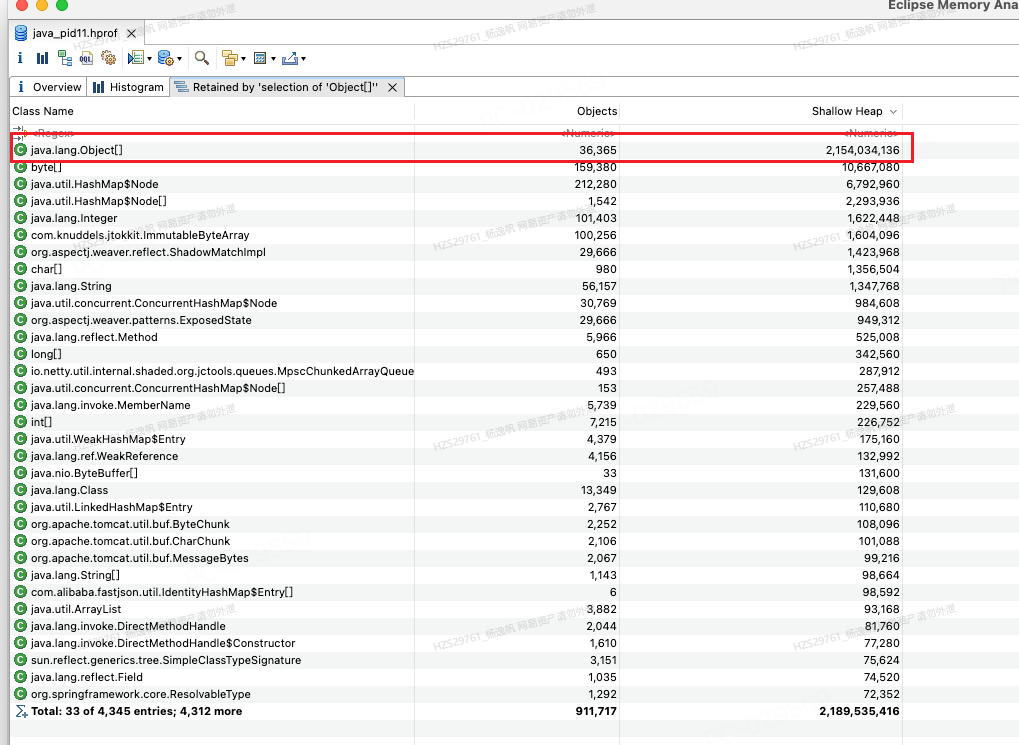Select the MpscChunkedArrayQueue class row
The image size is (1019, 745).
pos(456,371)
